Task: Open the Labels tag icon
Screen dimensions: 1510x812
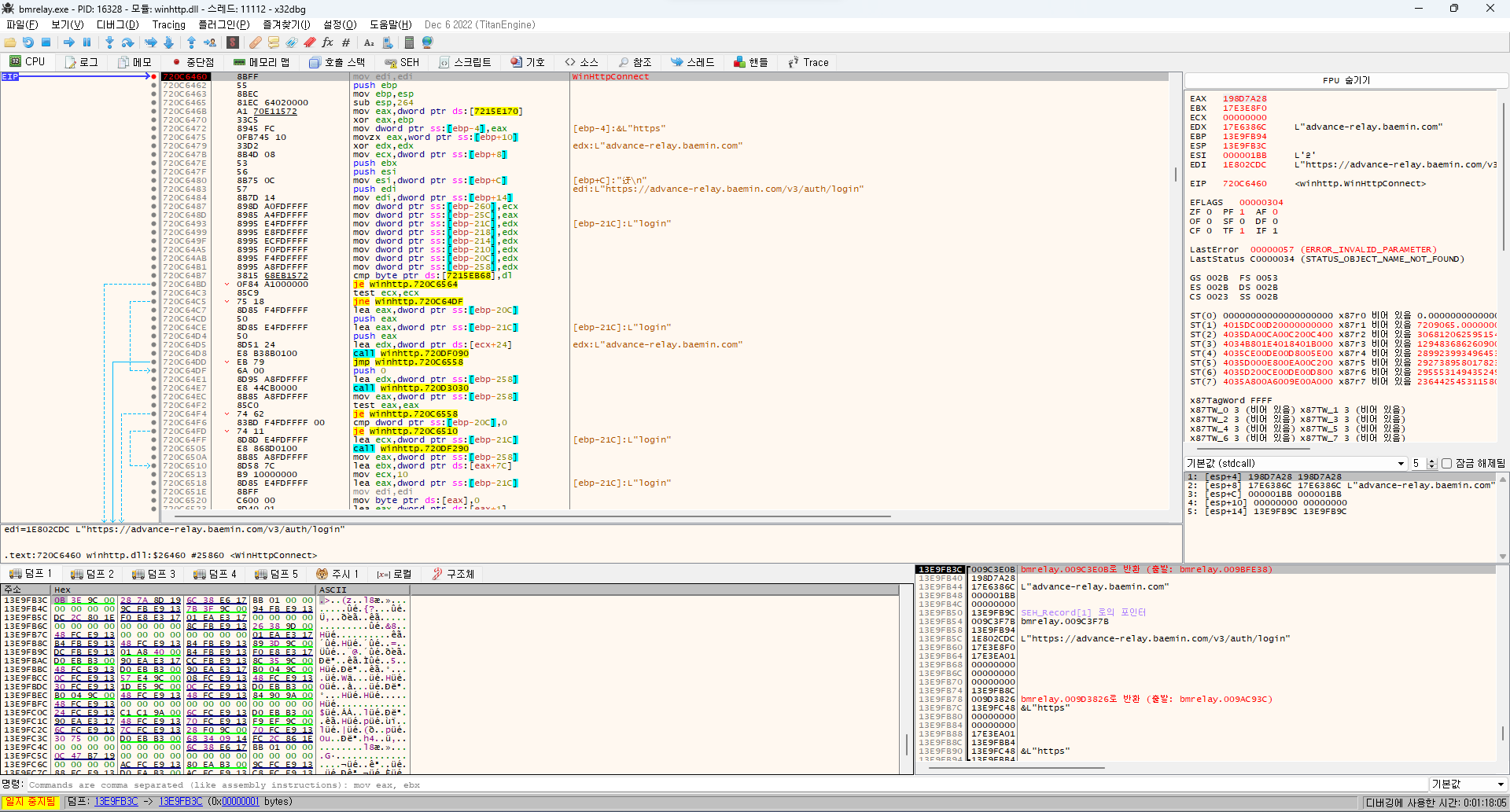Action: 292,42
